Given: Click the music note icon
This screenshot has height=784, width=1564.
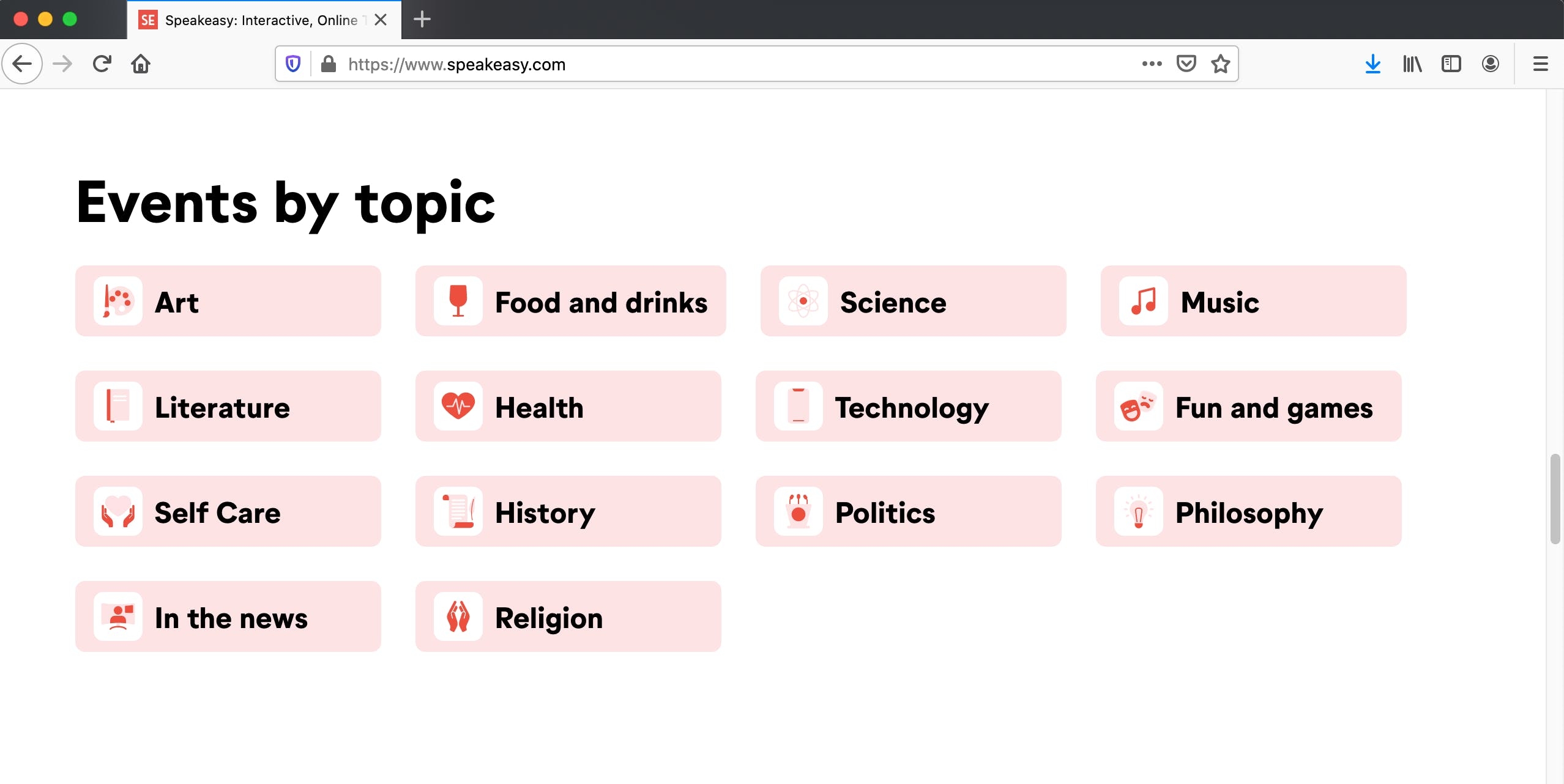Looking at the screenshot, I should tap(1144, 301).
